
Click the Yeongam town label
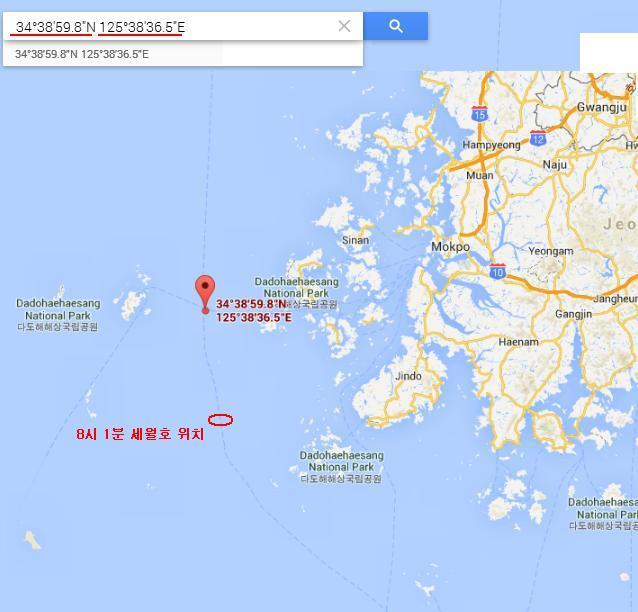[x=551, y=251]
